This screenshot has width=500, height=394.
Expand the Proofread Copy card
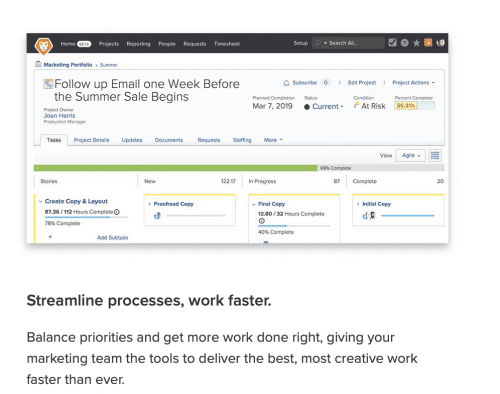point(150,204)
